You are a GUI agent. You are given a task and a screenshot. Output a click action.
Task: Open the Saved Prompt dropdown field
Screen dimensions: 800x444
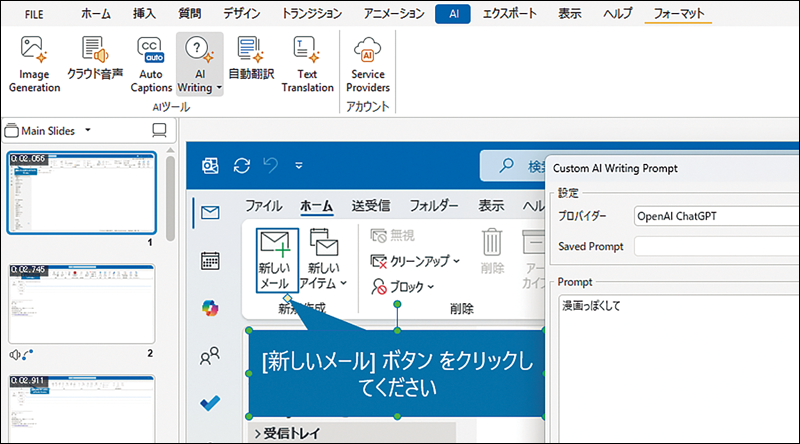click(x=716, y=246)
